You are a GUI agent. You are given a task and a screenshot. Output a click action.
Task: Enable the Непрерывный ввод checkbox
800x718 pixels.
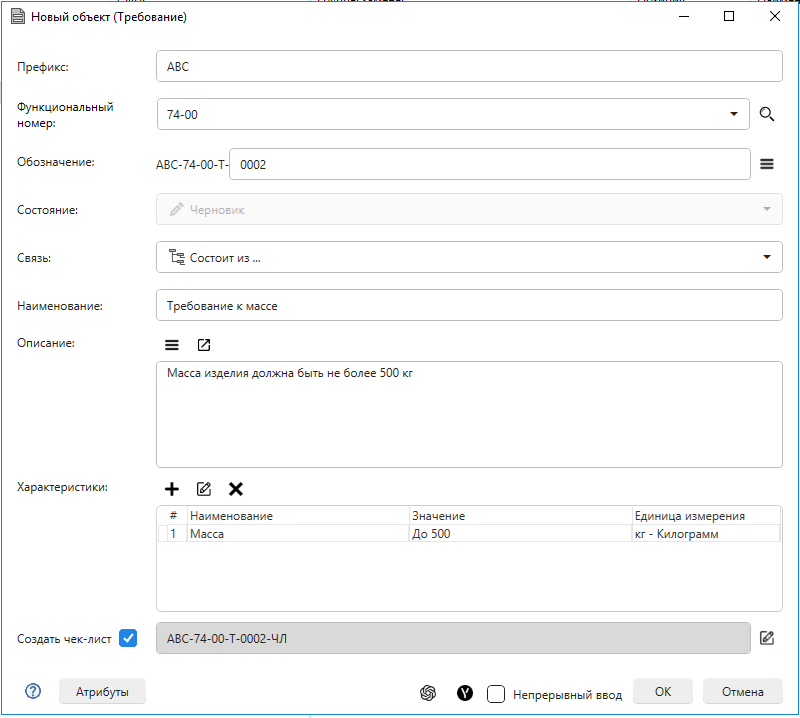(496, 694)
